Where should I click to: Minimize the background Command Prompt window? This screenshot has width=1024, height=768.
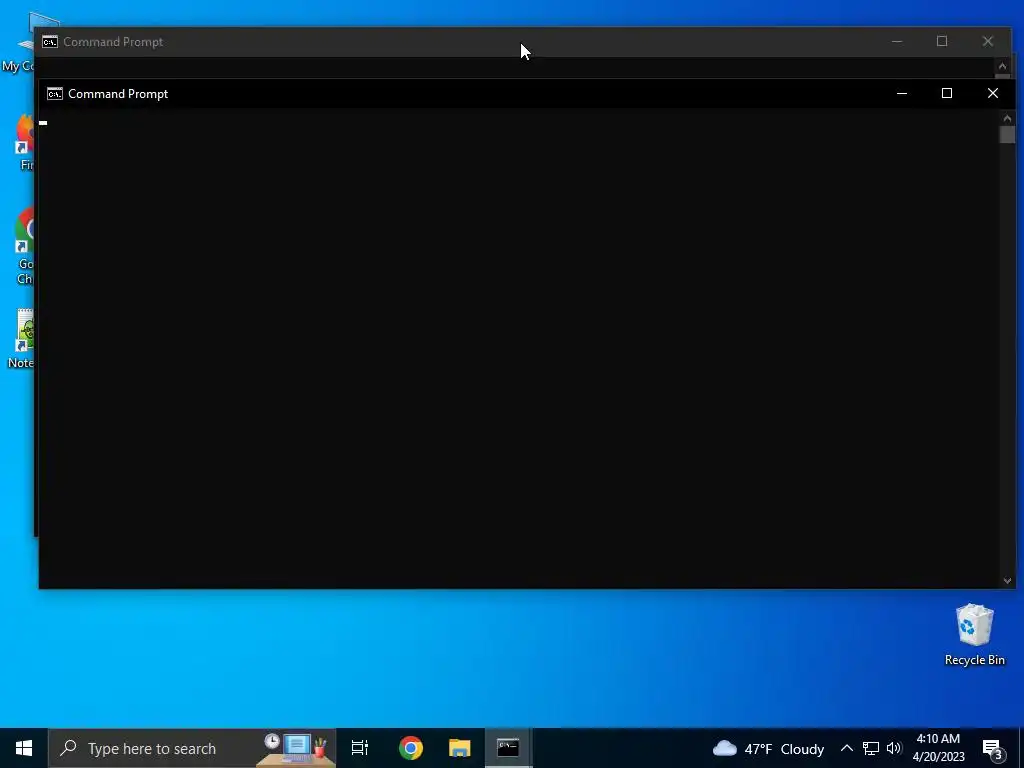(x=897, y=41)
